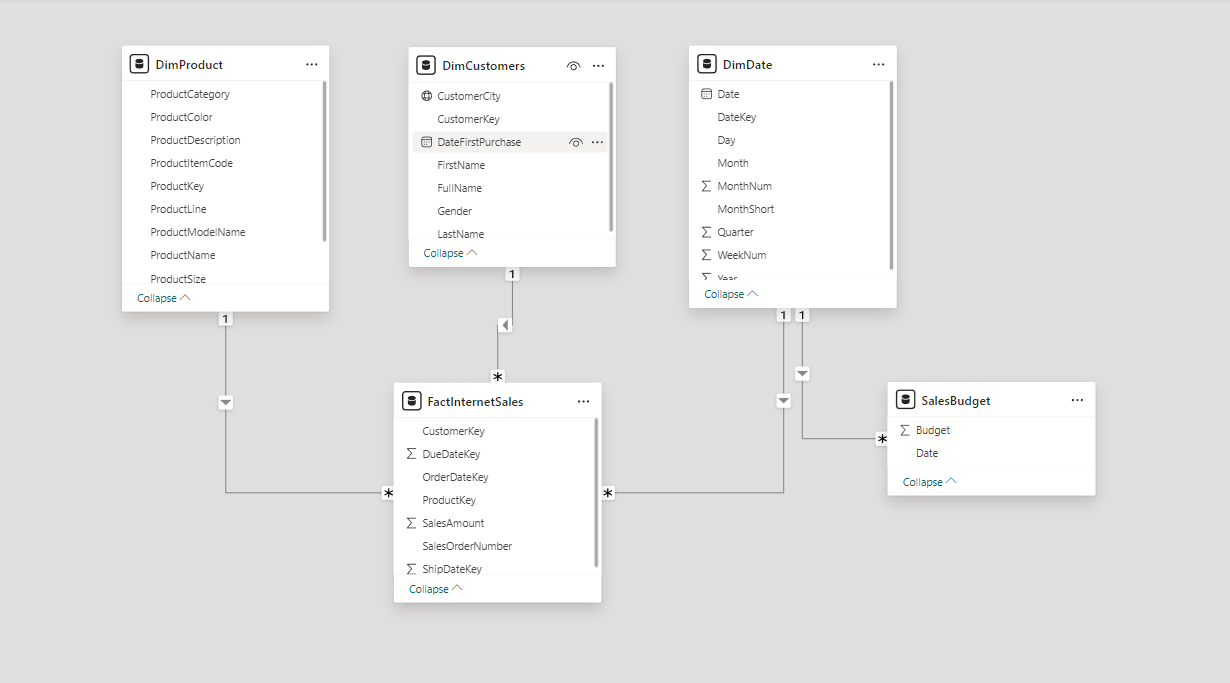Image resolution: width=1230 pixels, height=683 pixels.
Task: Click the DimCustomers table database icon
Action: click(426, 65)
